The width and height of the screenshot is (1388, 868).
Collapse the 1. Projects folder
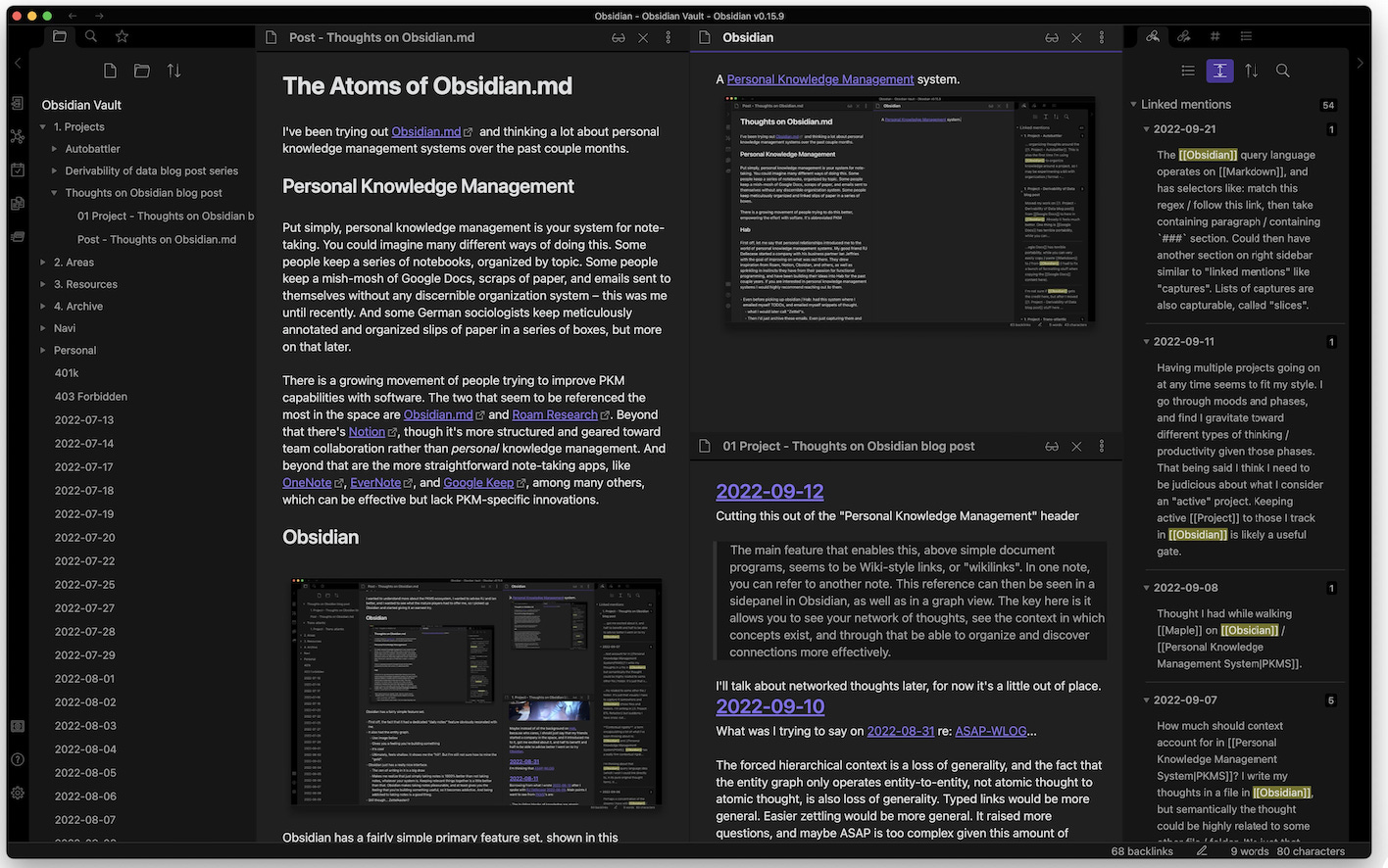43,127
